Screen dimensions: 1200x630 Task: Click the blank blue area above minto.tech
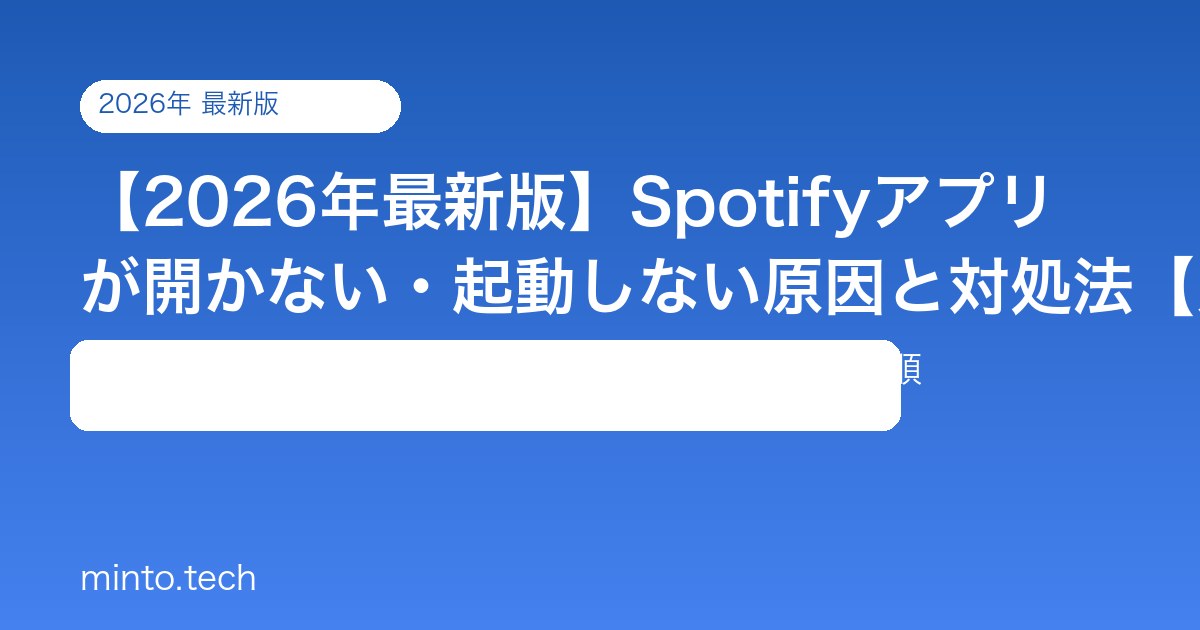click(x=400, y=500)
